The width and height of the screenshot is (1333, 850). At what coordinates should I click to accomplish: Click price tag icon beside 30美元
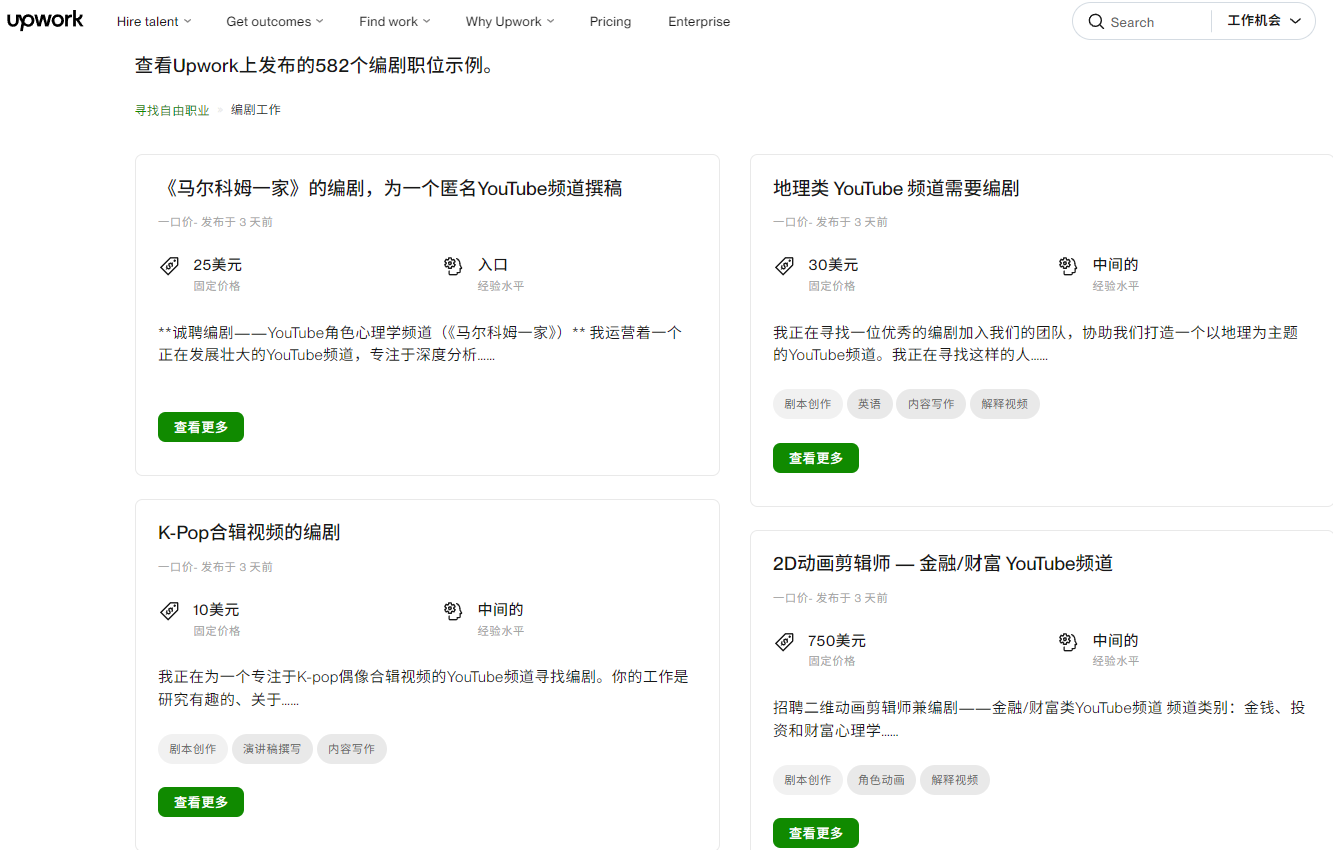[785, 266]
